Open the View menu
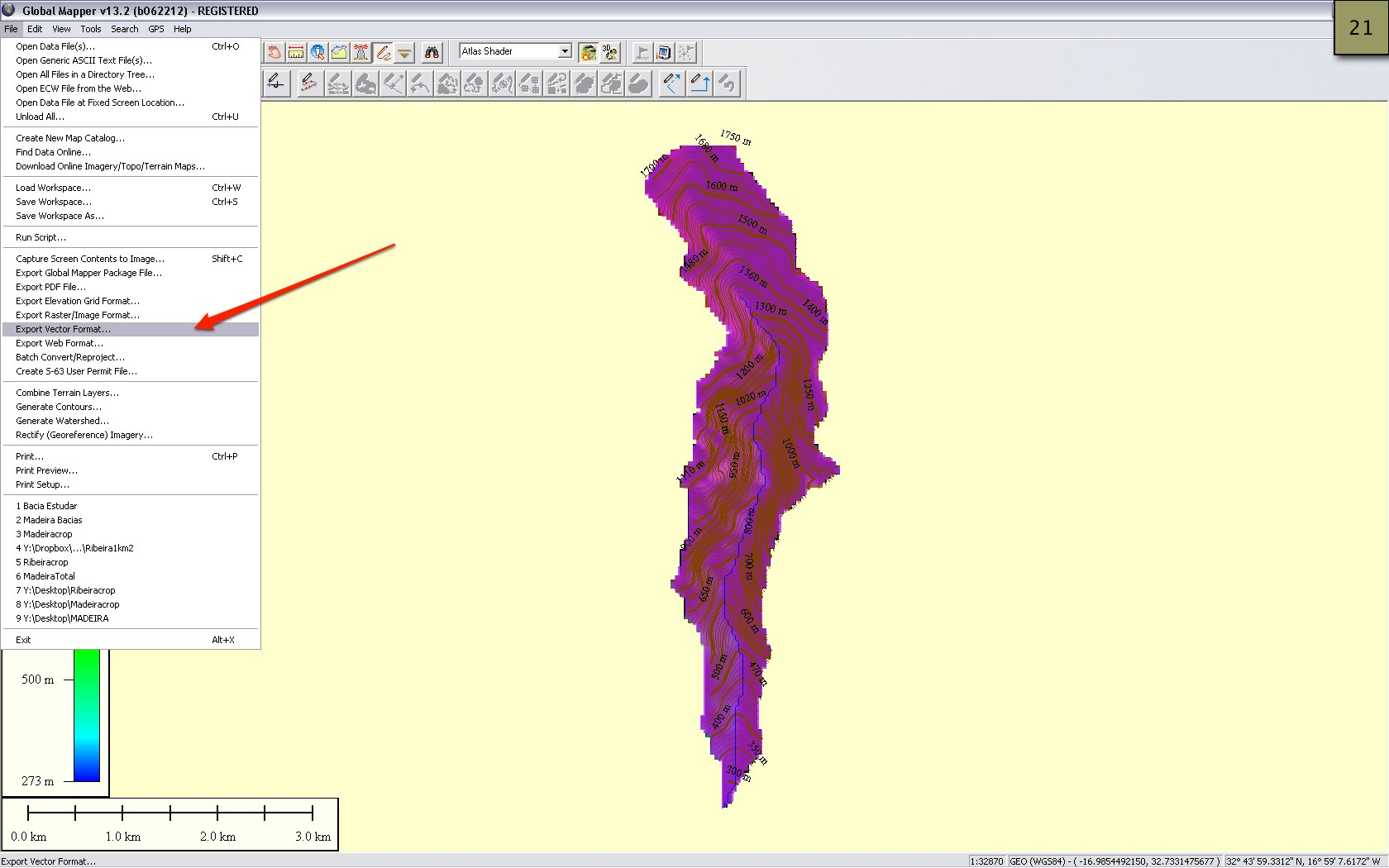The height and width of the screenshot is (868, 1389). pos(61,29)
